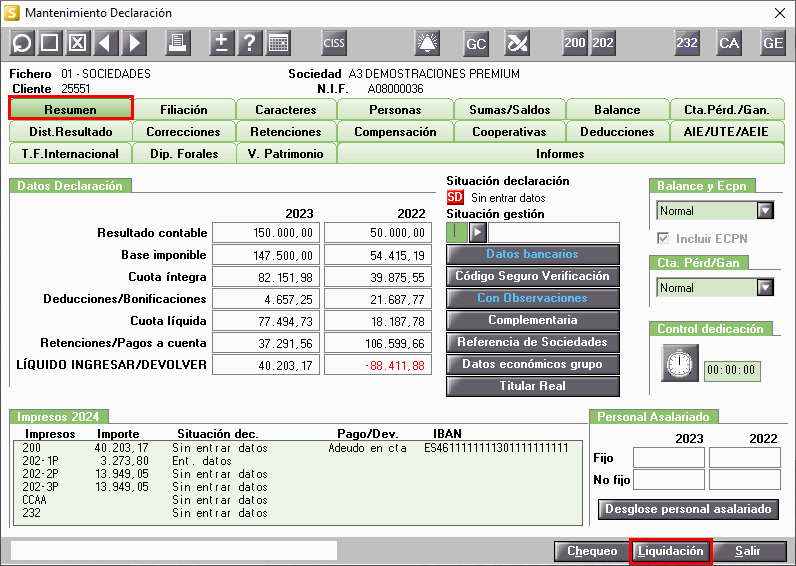Click the CISS toolbar icon
796x566 pixels.
pos(334,43)
